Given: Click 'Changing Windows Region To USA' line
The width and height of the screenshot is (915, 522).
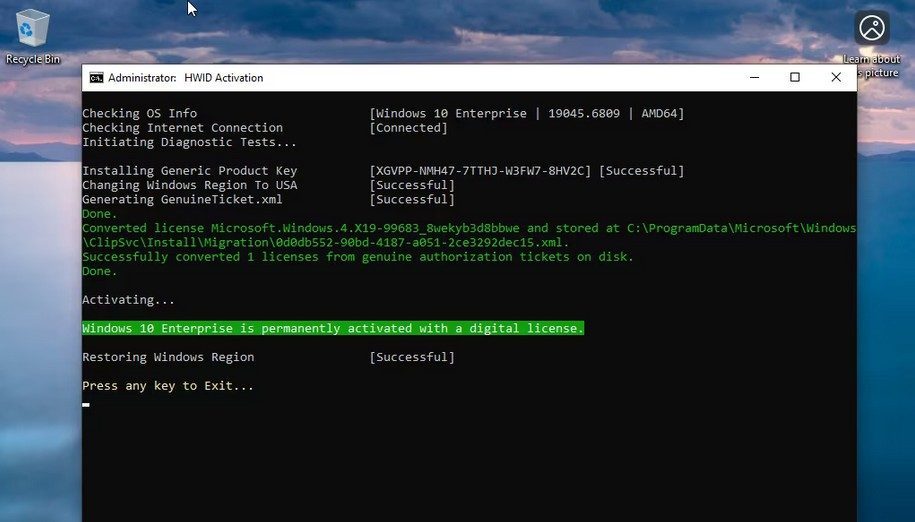Looking at the screenshot, I should tap(190, 185).
